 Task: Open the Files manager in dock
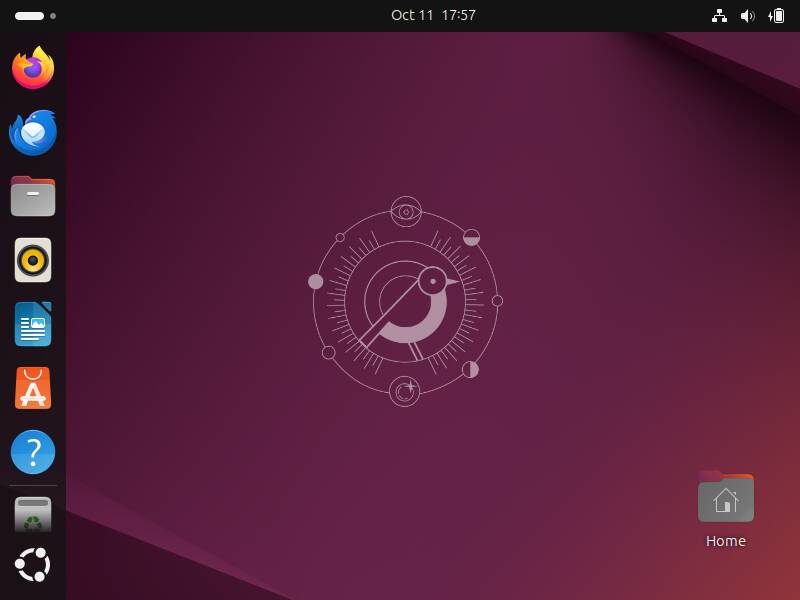(x=33, y=196)
